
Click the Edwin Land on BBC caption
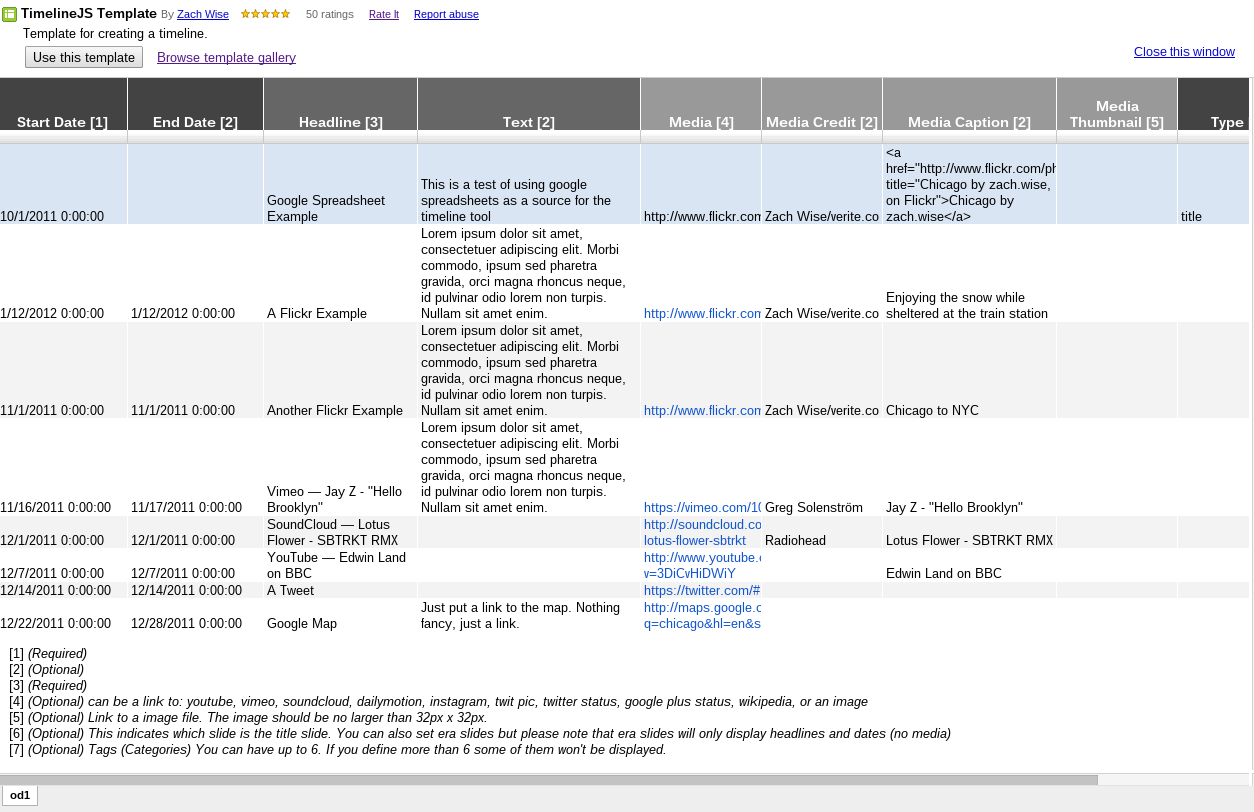pos(969,565)
